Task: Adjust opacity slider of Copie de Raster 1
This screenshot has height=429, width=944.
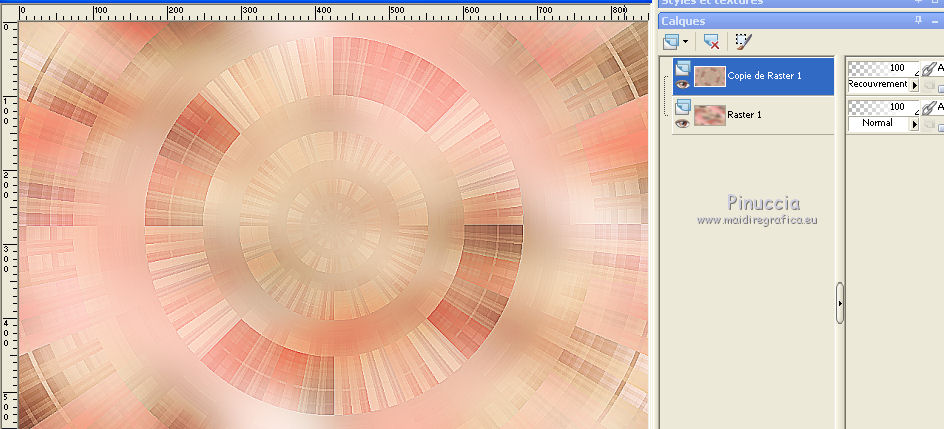Action: (883, 68)
